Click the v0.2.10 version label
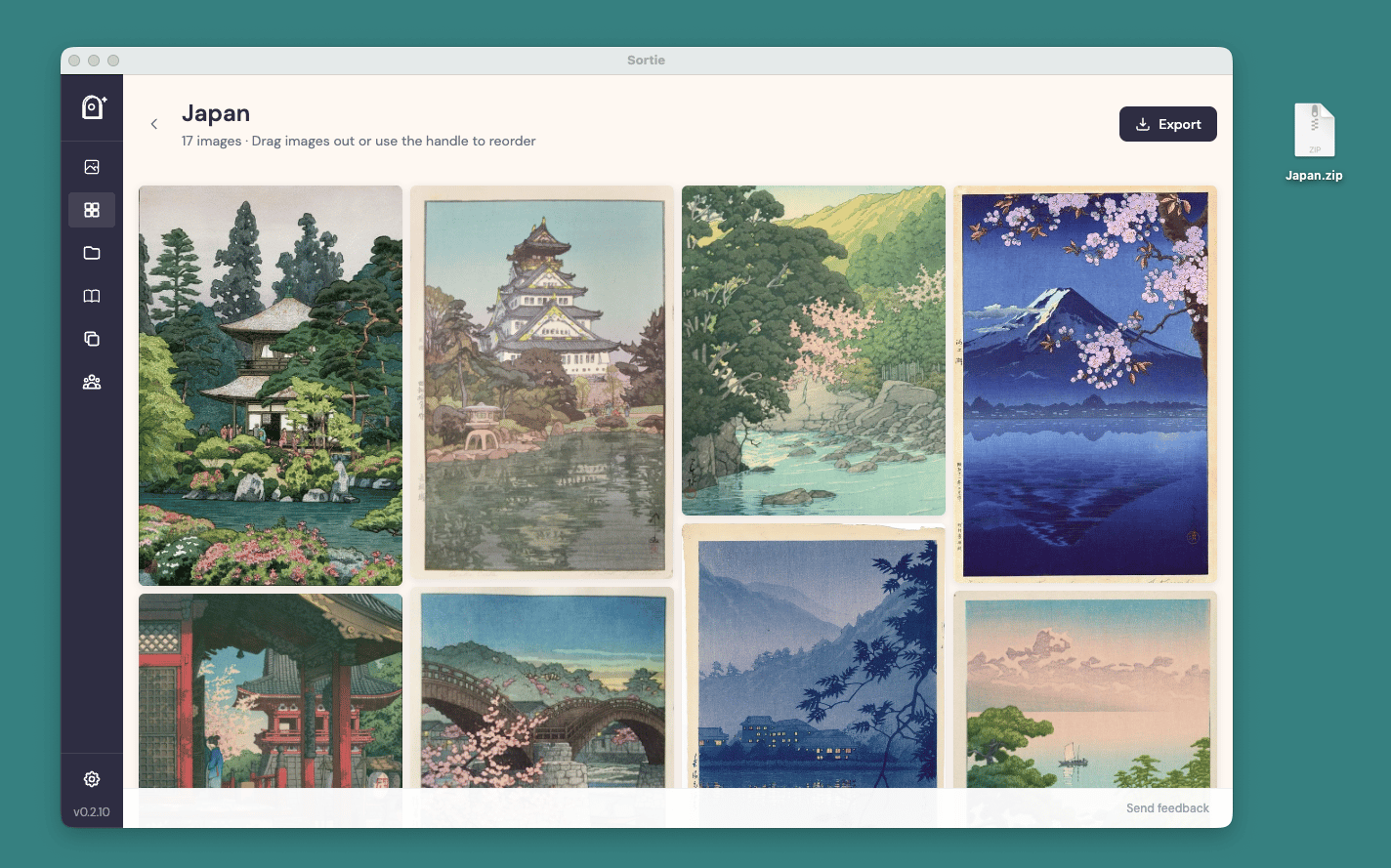The width and height of the screenshot is (1391, 868). pyautogui.click(x=92, y=811)
